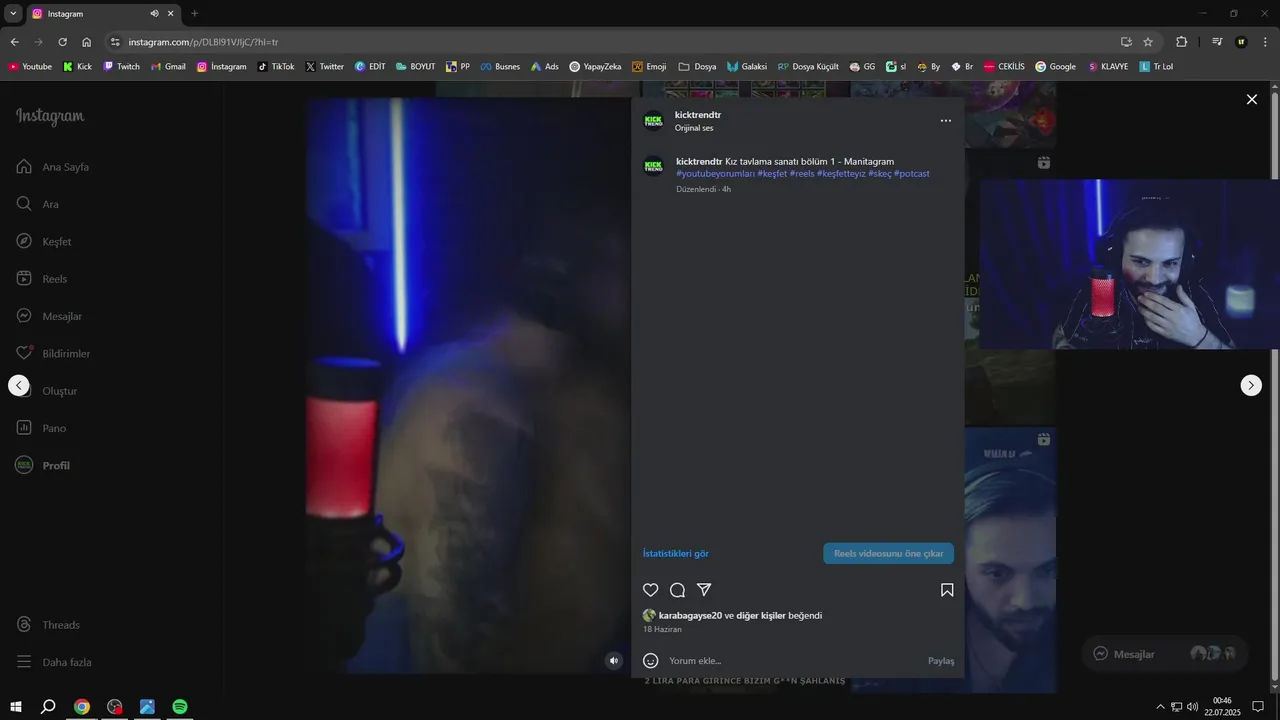Open the Kick bookmark
Screen dimensions: 1280x720
(77, 67)
